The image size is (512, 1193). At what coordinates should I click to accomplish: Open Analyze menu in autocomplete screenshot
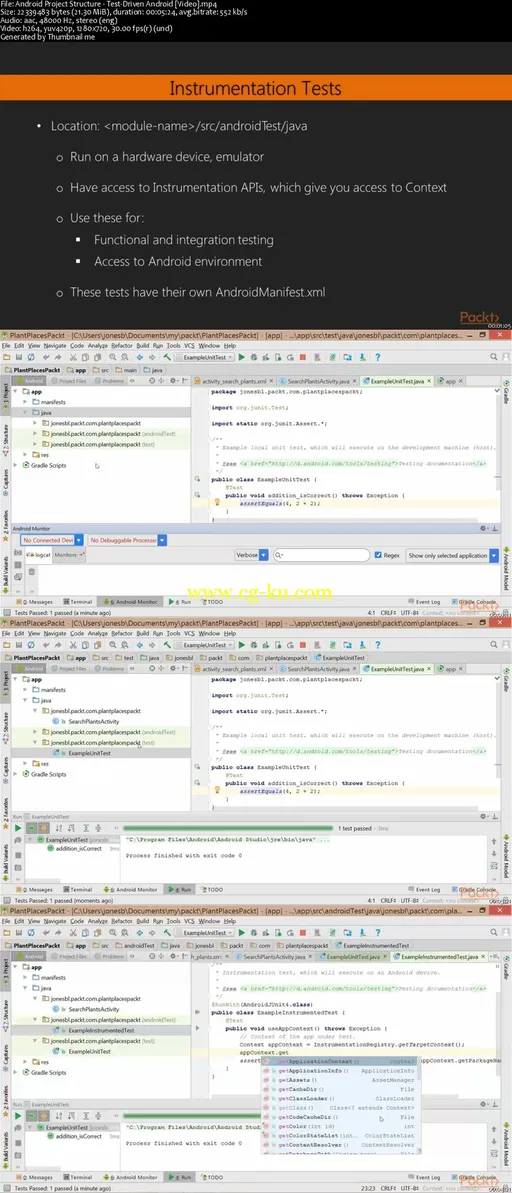point(97,921)
